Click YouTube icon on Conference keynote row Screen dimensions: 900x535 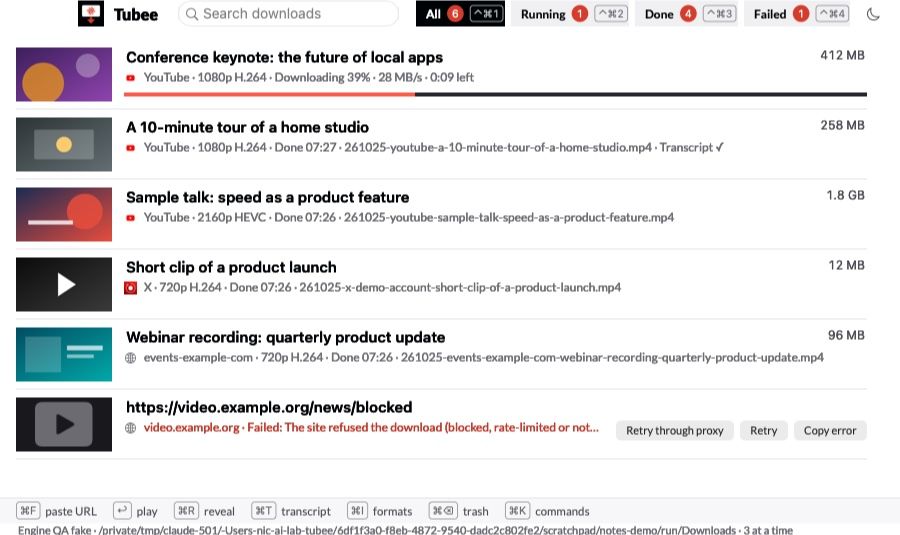point(131,77)
